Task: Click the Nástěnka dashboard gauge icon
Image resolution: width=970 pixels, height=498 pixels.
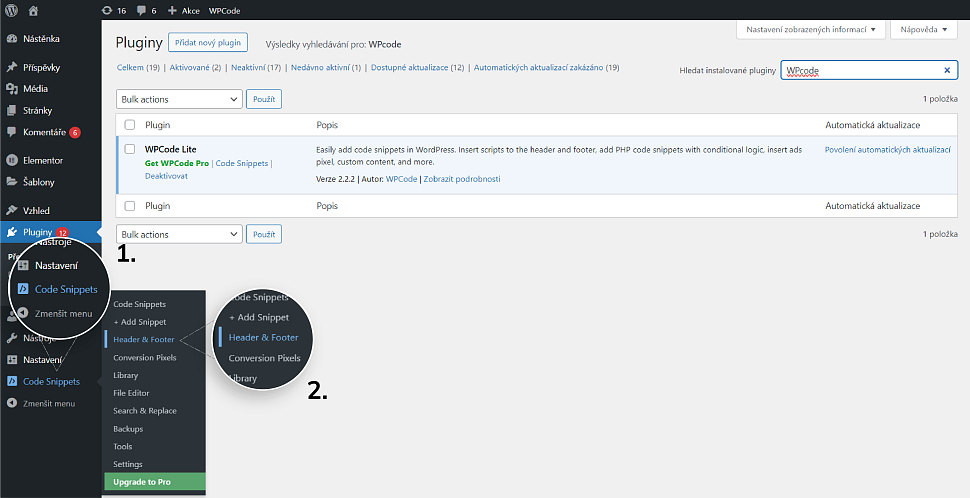Action: point(12,38)
